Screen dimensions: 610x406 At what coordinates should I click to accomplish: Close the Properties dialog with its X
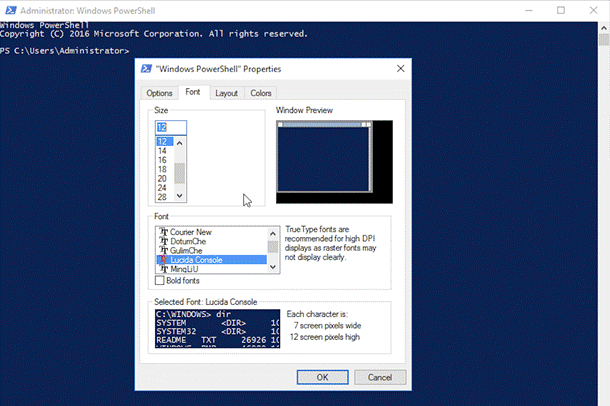pyautogui.click(x=400, y=69)
